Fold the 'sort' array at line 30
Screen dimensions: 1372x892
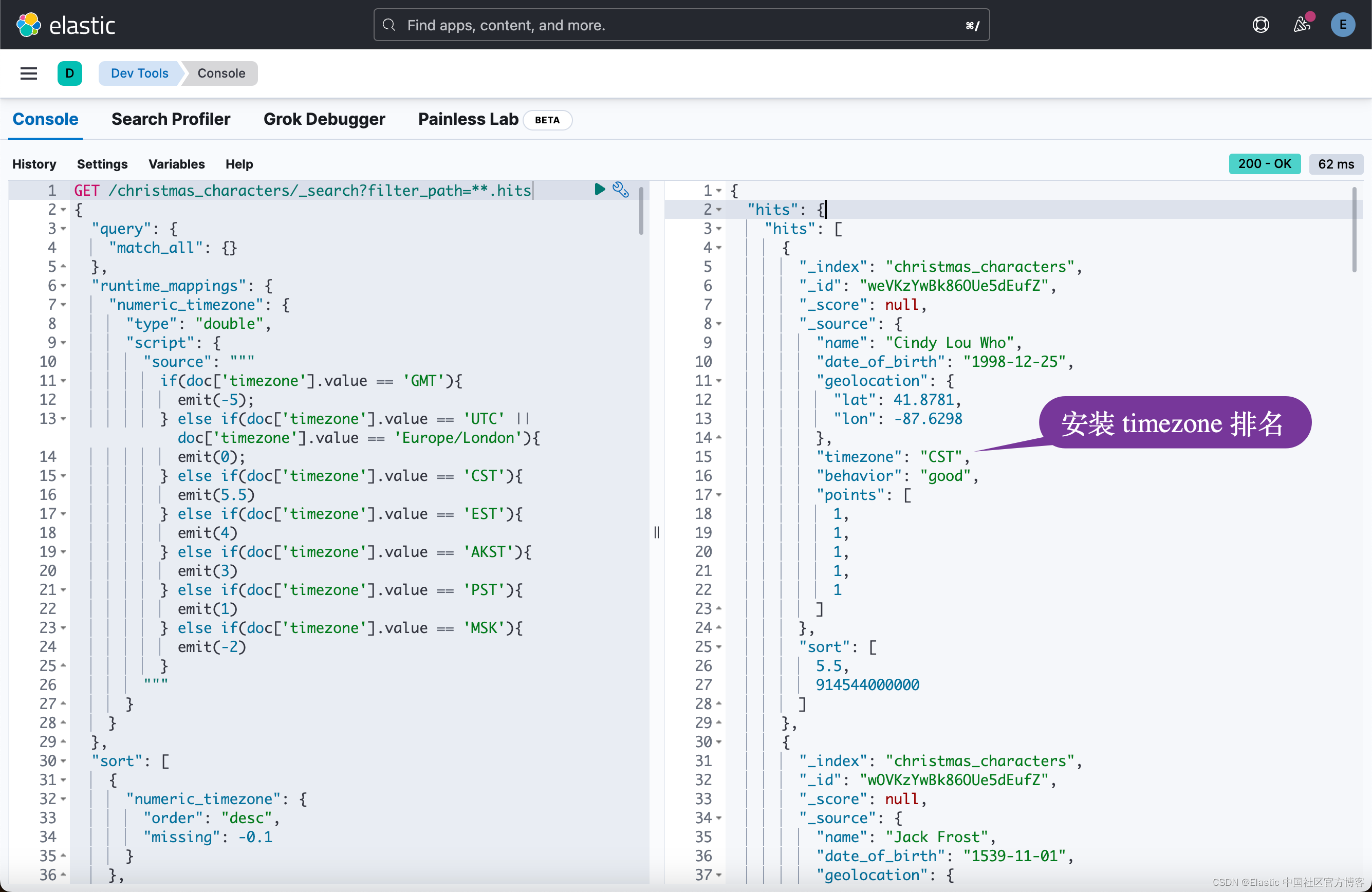point(63,761)
